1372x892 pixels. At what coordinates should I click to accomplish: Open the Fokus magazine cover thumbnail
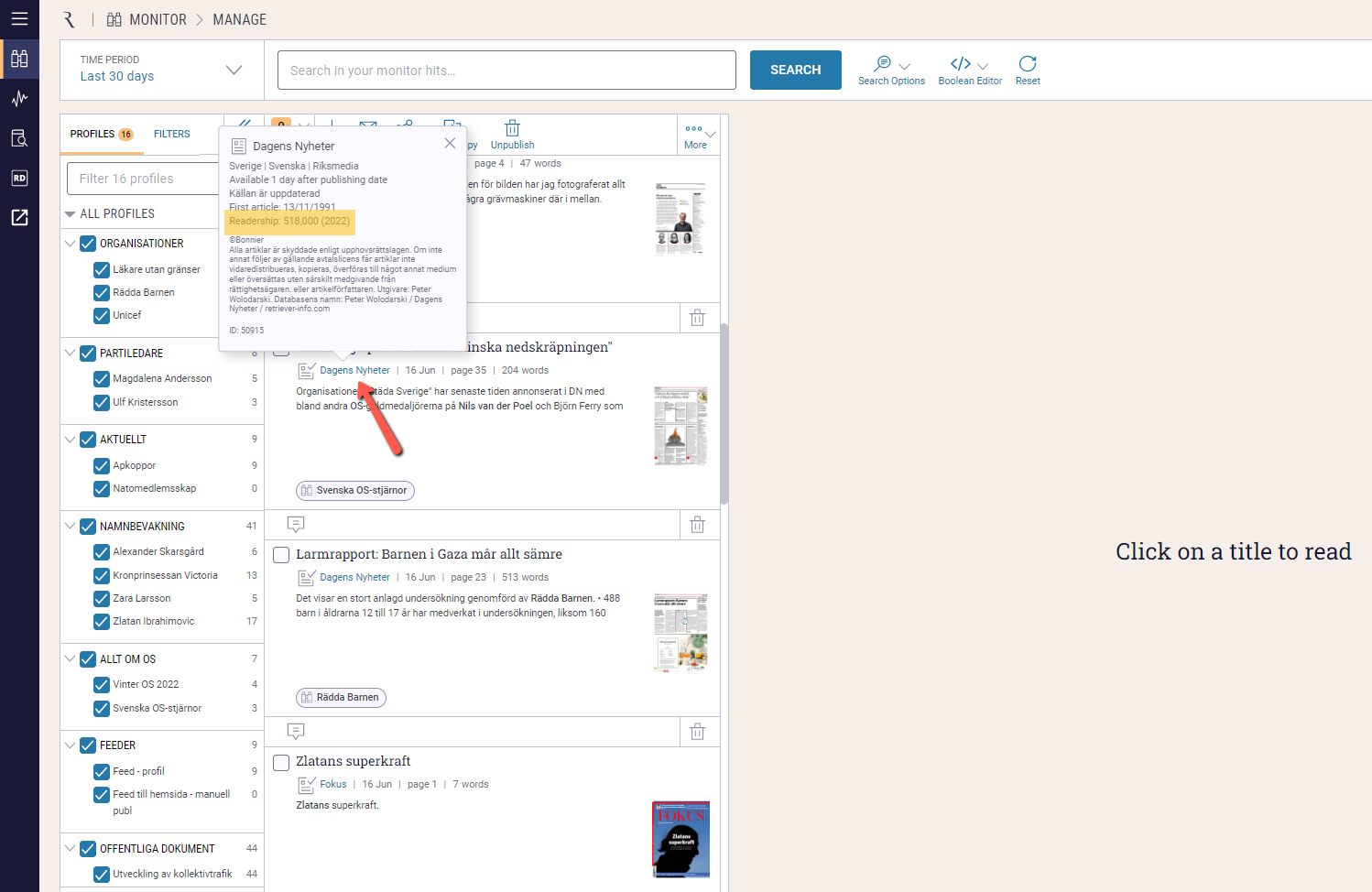[681, 840]
